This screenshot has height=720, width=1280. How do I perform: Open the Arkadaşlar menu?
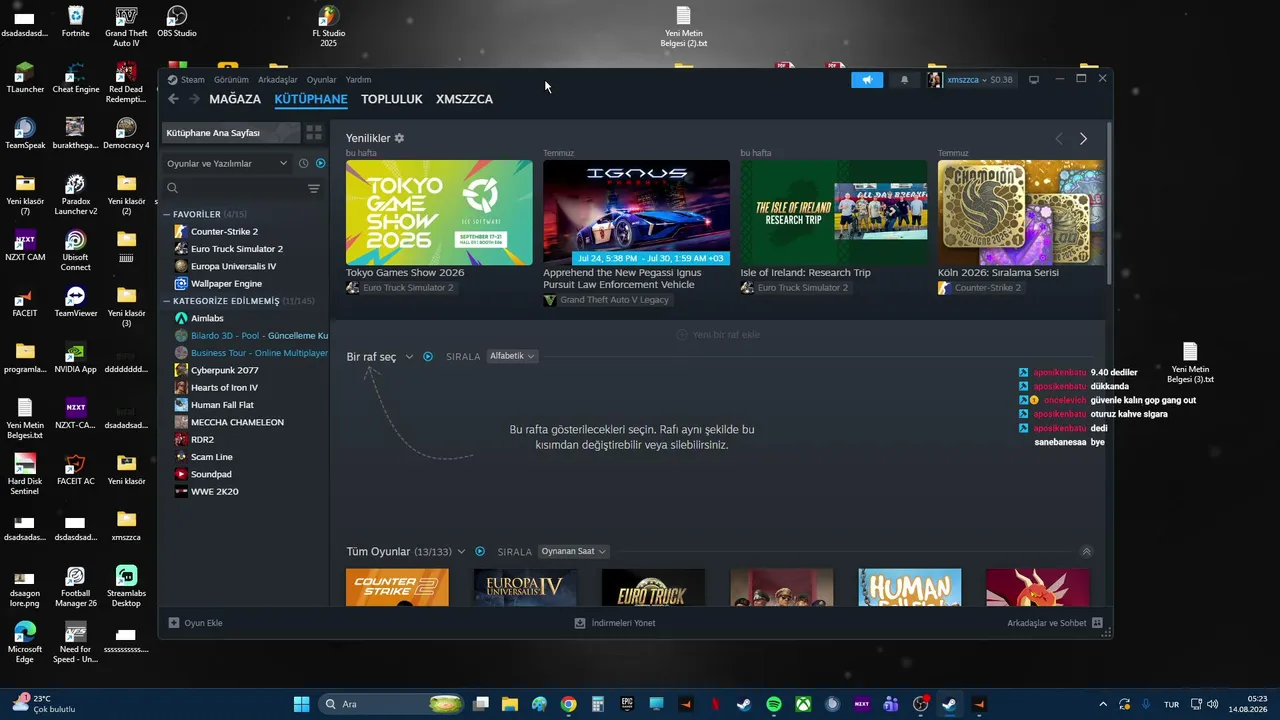(278, 80)
